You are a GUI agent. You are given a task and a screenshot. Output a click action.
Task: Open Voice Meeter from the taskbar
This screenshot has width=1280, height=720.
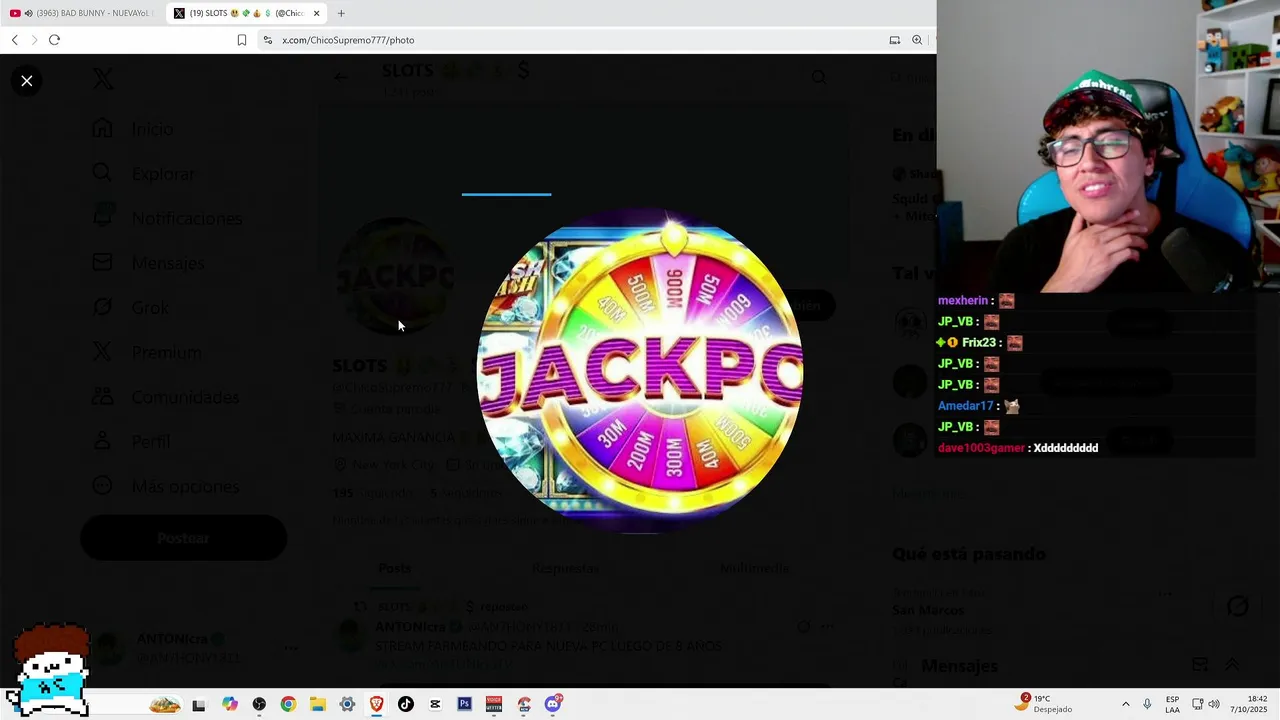[494, 705]
